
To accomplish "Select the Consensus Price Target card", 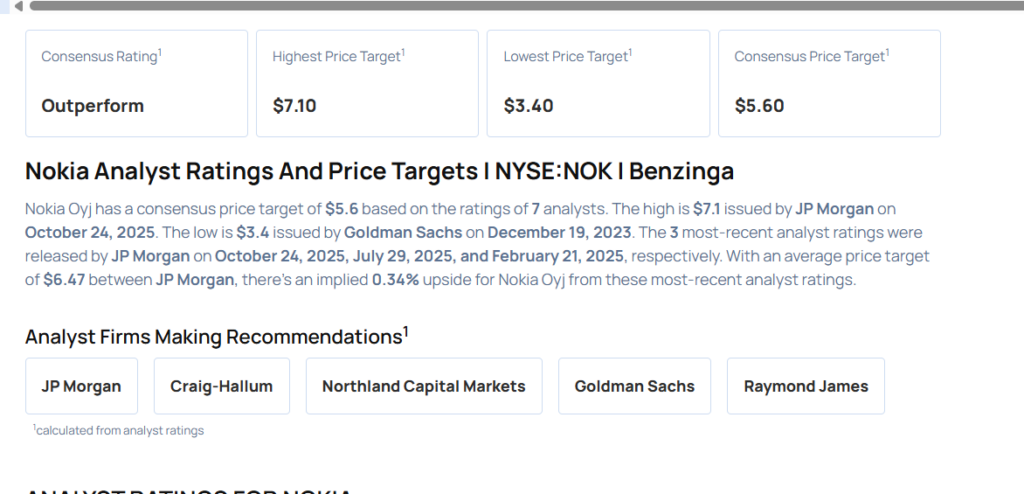I will (829, 83).
